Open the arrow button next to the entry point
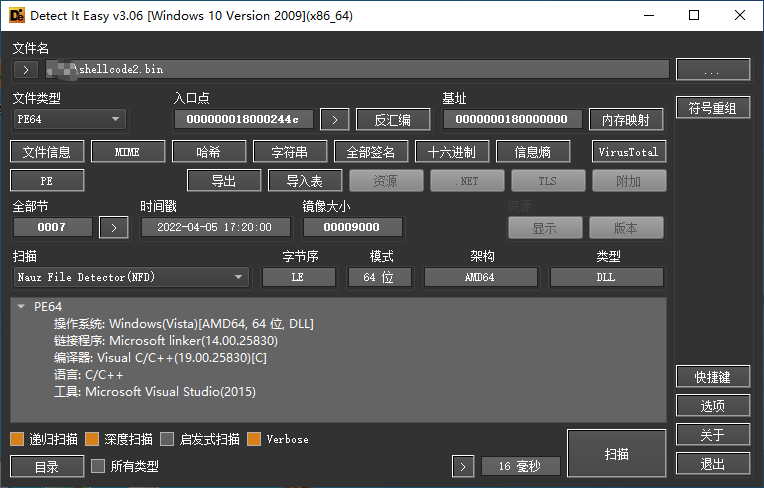The height and width of the screenshot is (488, 764). [x=335, y=120]
